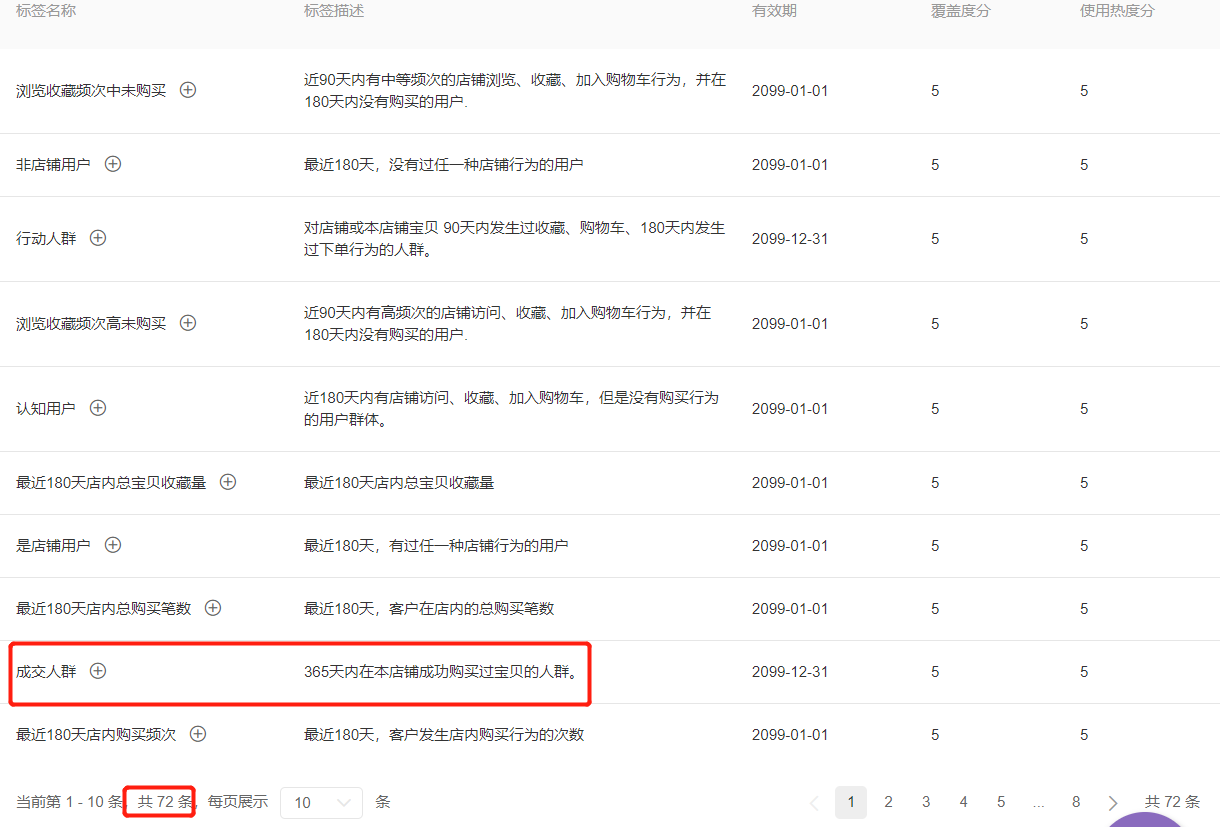
Task: Select tag name 最近180天店内购买频次
Action: click(96, 734)
